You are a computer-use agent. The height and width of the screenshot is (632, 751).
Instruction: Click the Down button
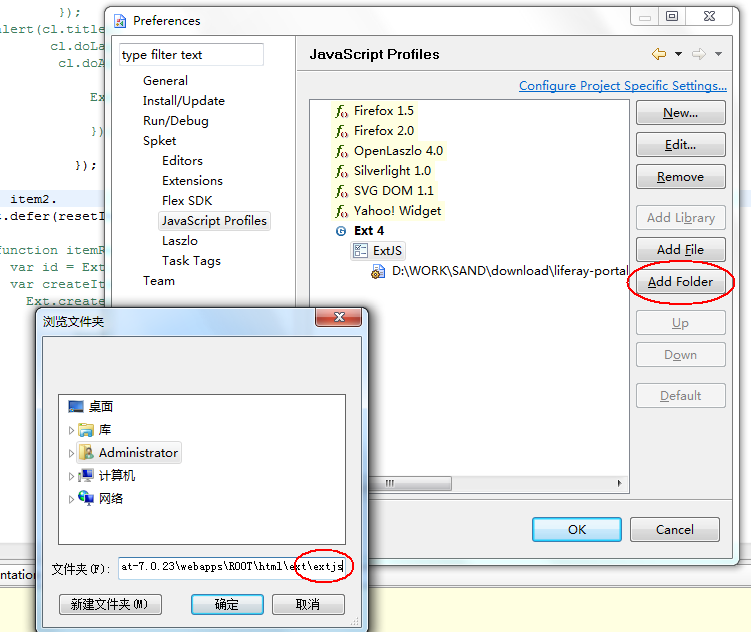[681, 355]
